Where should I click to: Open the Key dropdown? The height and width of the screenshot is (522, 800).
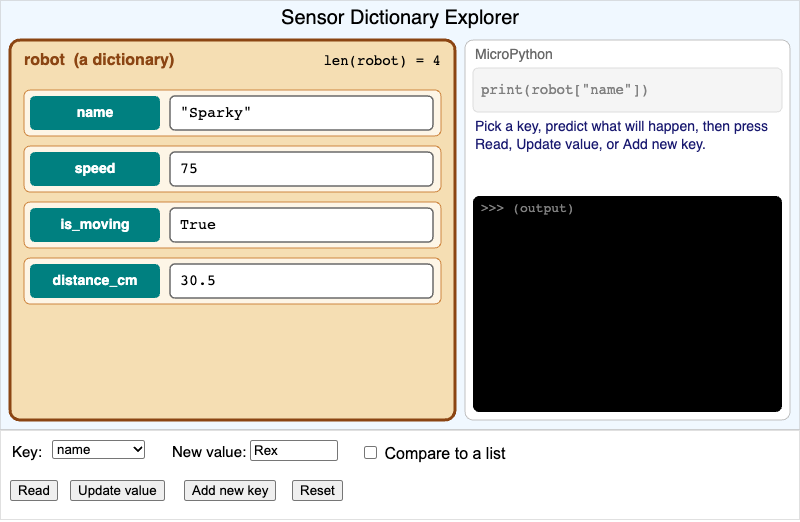coord(98,450)
